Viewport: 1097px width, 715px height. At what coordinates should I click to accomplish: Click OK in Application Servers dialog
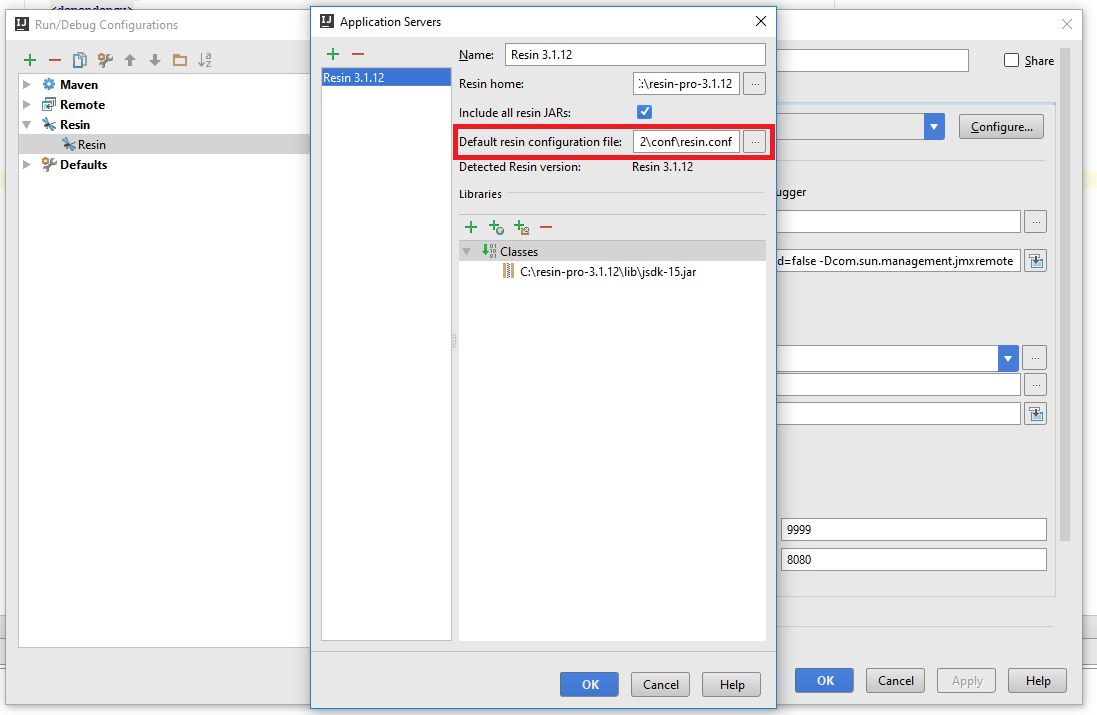coord(589,684)
